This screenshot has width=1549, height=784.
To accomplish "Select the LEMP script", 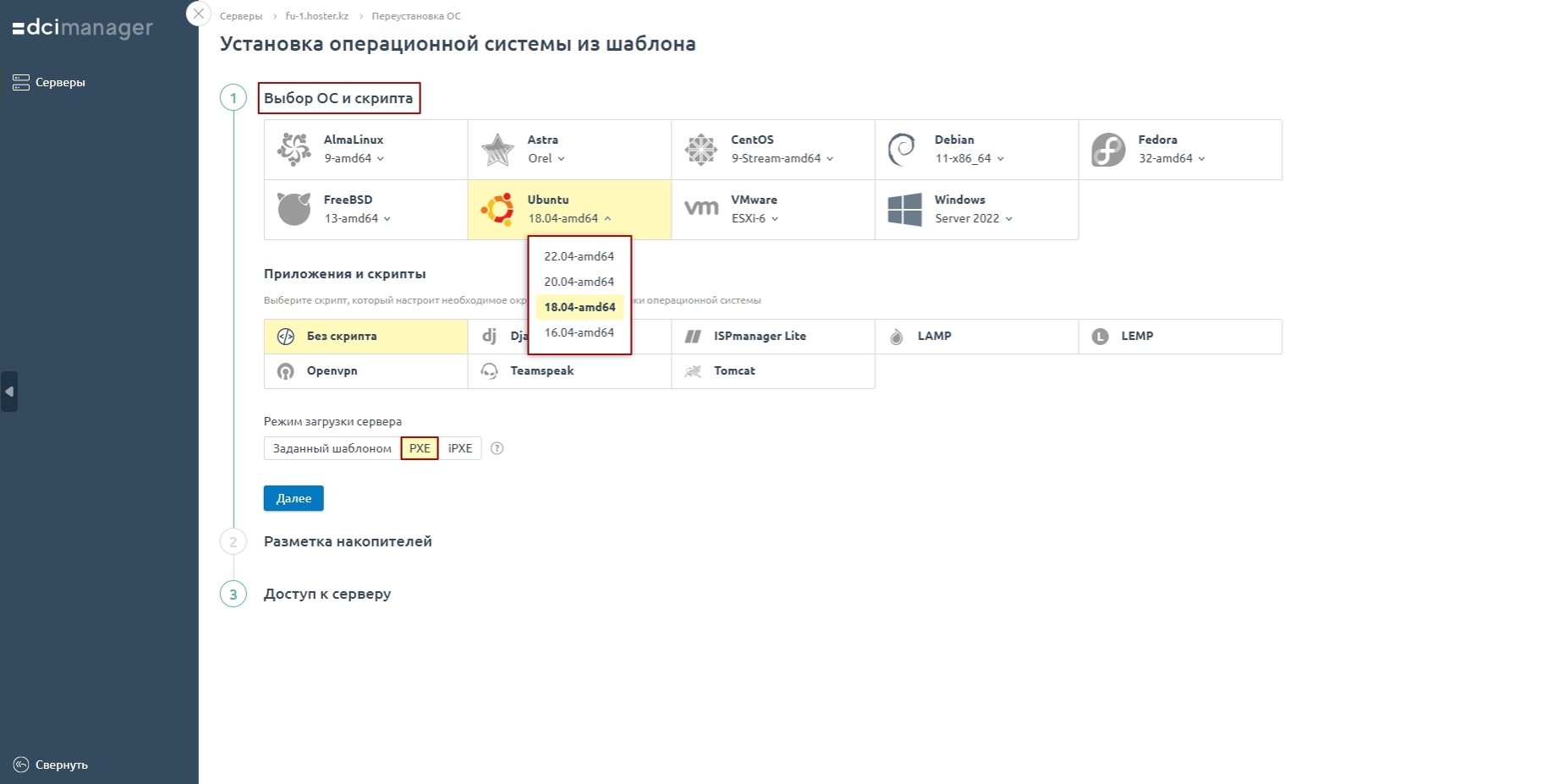I will click(x=1180, y=336).
